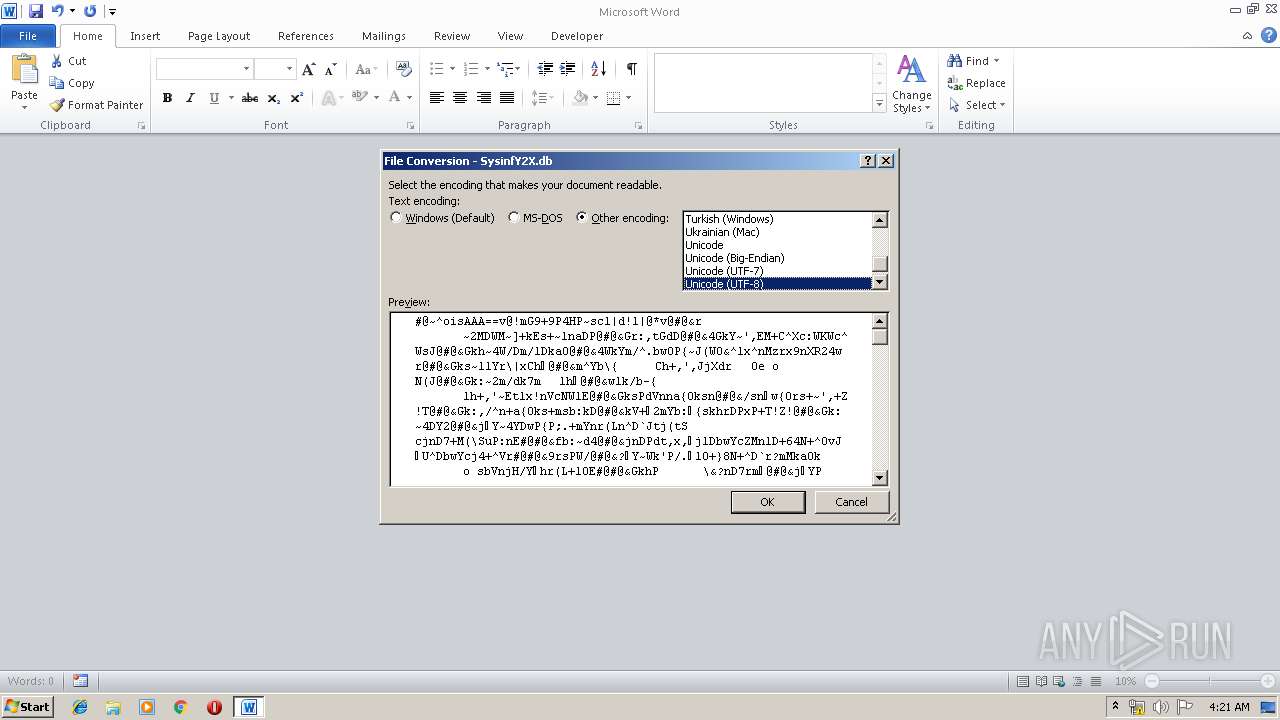Click the Cut scissors icon
The height and width of the screenshot is (720, 1280).
click(57, 61)
